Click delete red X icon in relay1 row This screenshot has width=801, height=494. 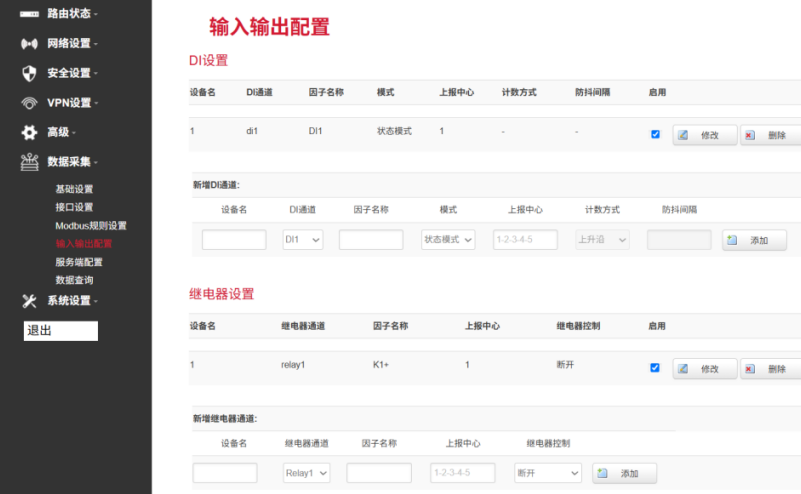749,369
